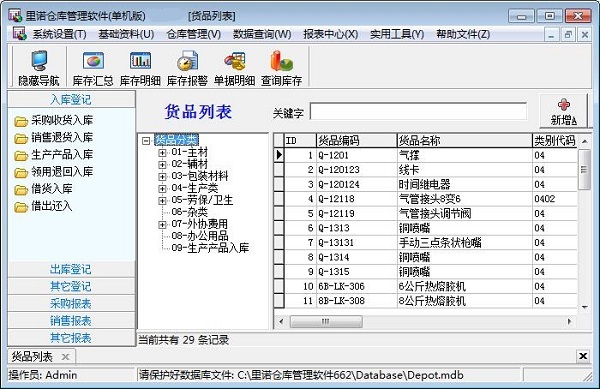Click the 0402 category code cell
This screenshot has width=600, height=389.
(x=554, y=199)
